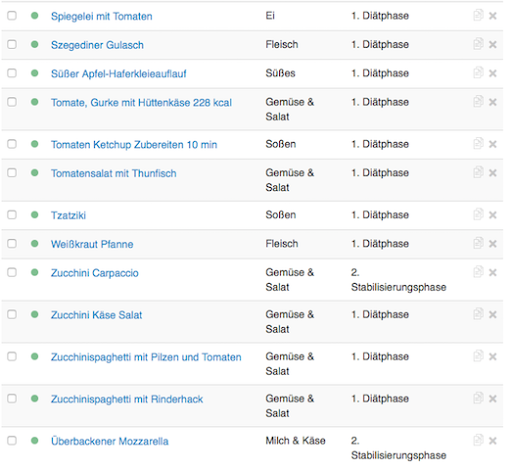This screenshot has width=512, height=470.
Task: Remove the Überbackener Mozzarella row
Action: click(493, 441)
